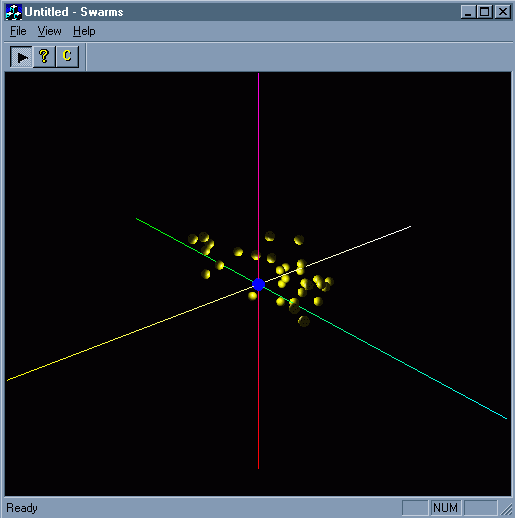
Task: Click the green axis line end at upper left
Action: (137, 219)
